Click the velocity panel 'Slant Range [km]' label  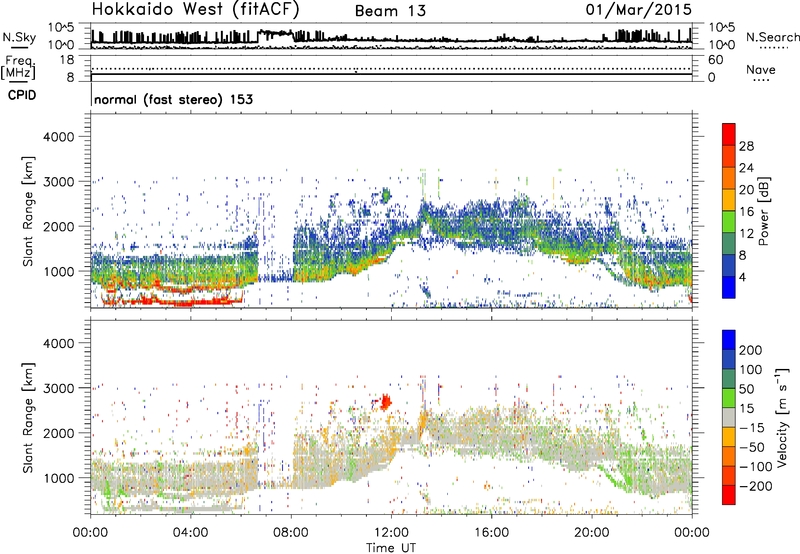point(28,418)
